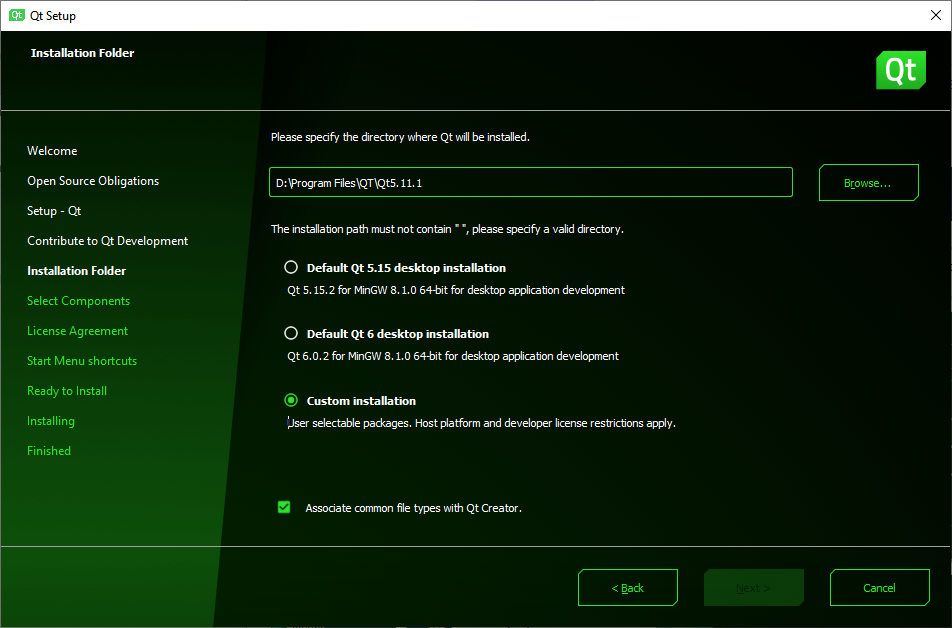Select Contribute to Qt Development step
952x628 pixels.
(x=107, y=241)
